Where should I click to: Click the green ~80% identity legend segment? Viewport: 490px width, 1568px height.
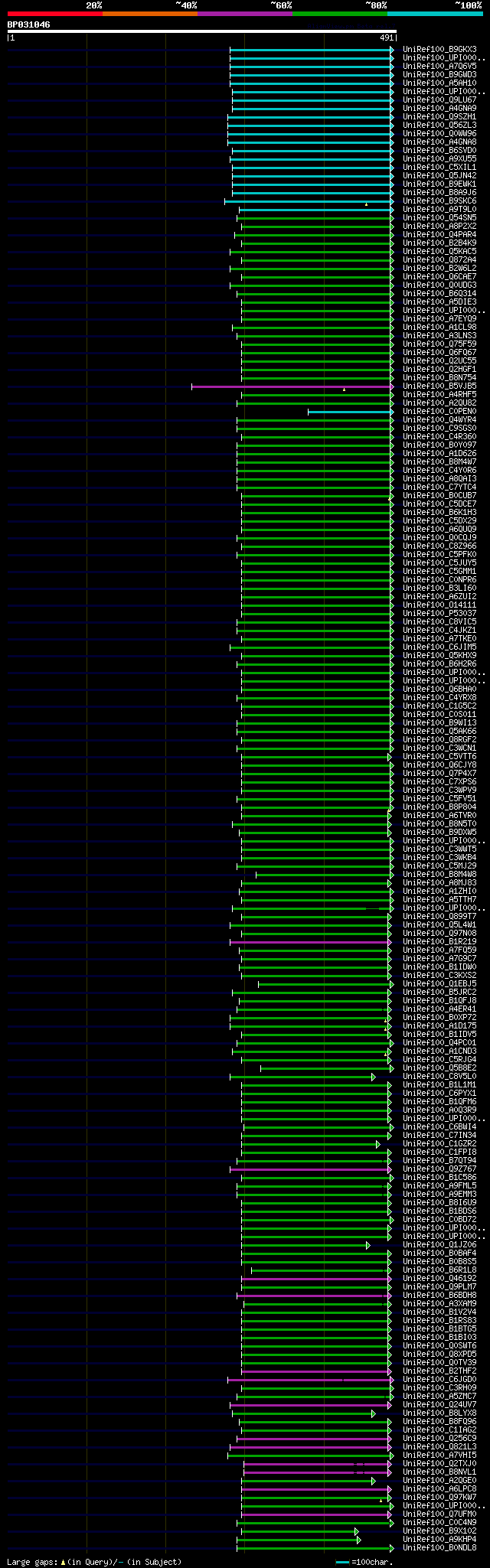point(339,14)
